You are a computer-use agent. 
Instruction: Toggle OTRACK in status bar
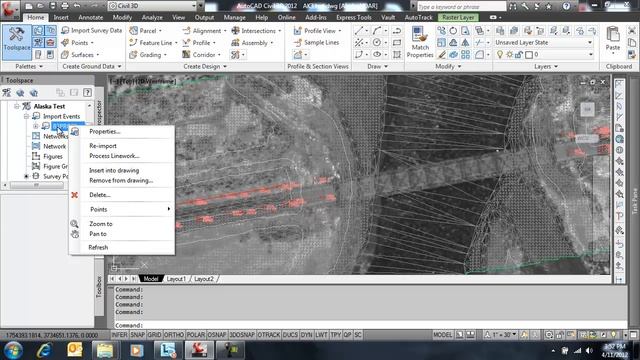click(269, 335)
